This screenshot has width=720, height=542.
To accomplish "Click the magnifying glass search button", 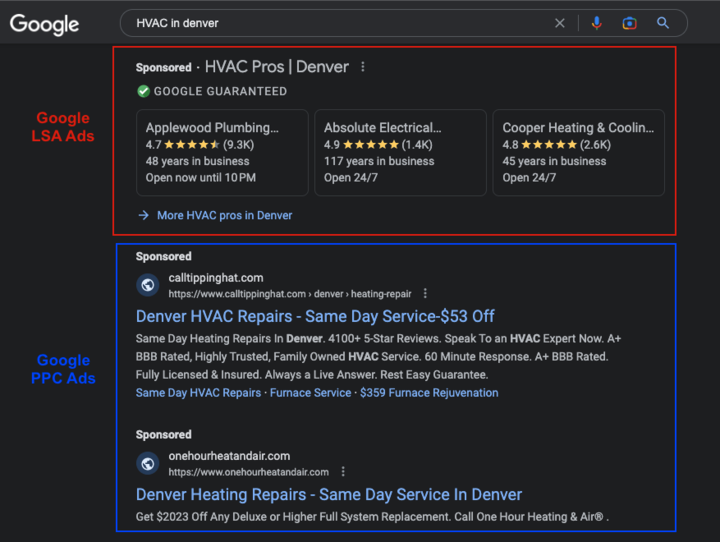I will pos(662,23).
